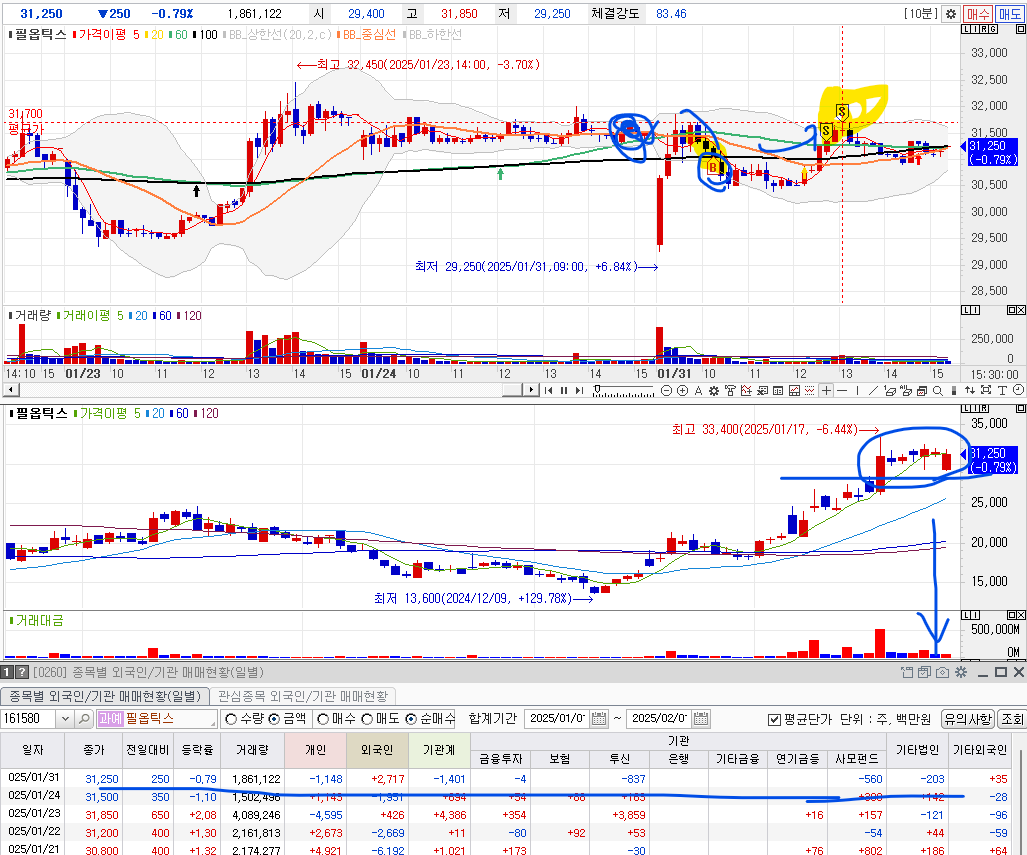The width and height of the screenshot is (1027, 855).
Task: Click the 거래이평 label in volume panel
Action: (86, 316)
